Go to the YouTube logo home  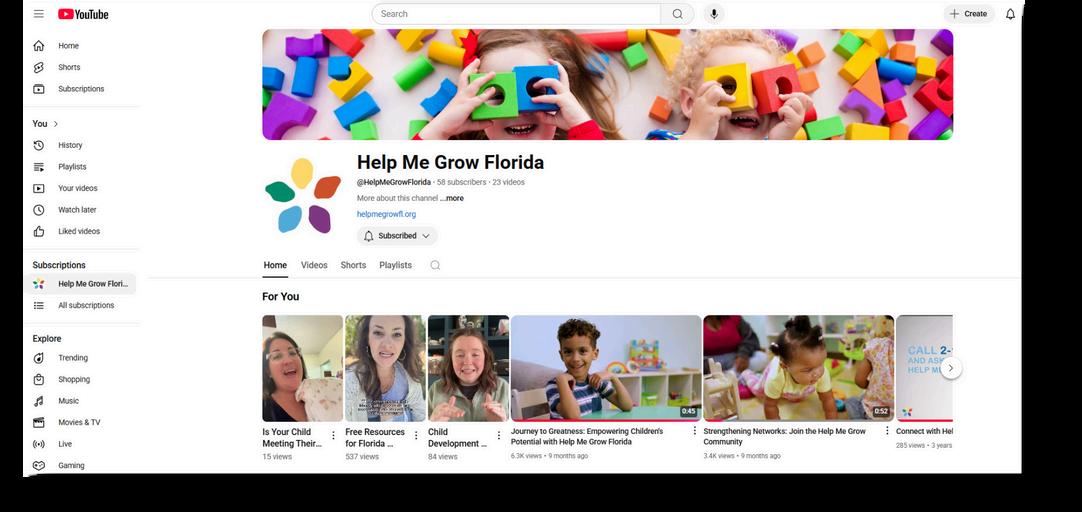coord(83,14)
